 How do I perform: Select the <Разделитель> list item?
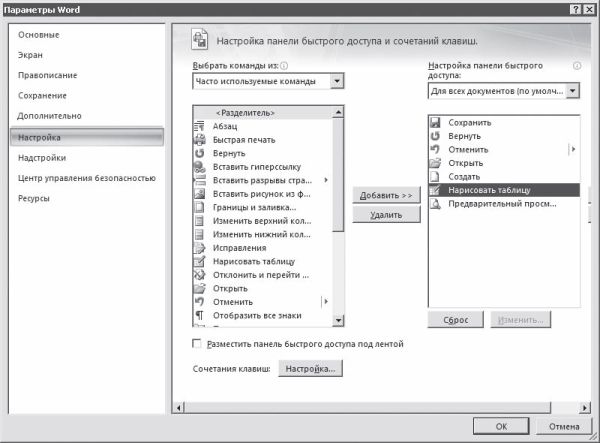click(x=263, y=113)
